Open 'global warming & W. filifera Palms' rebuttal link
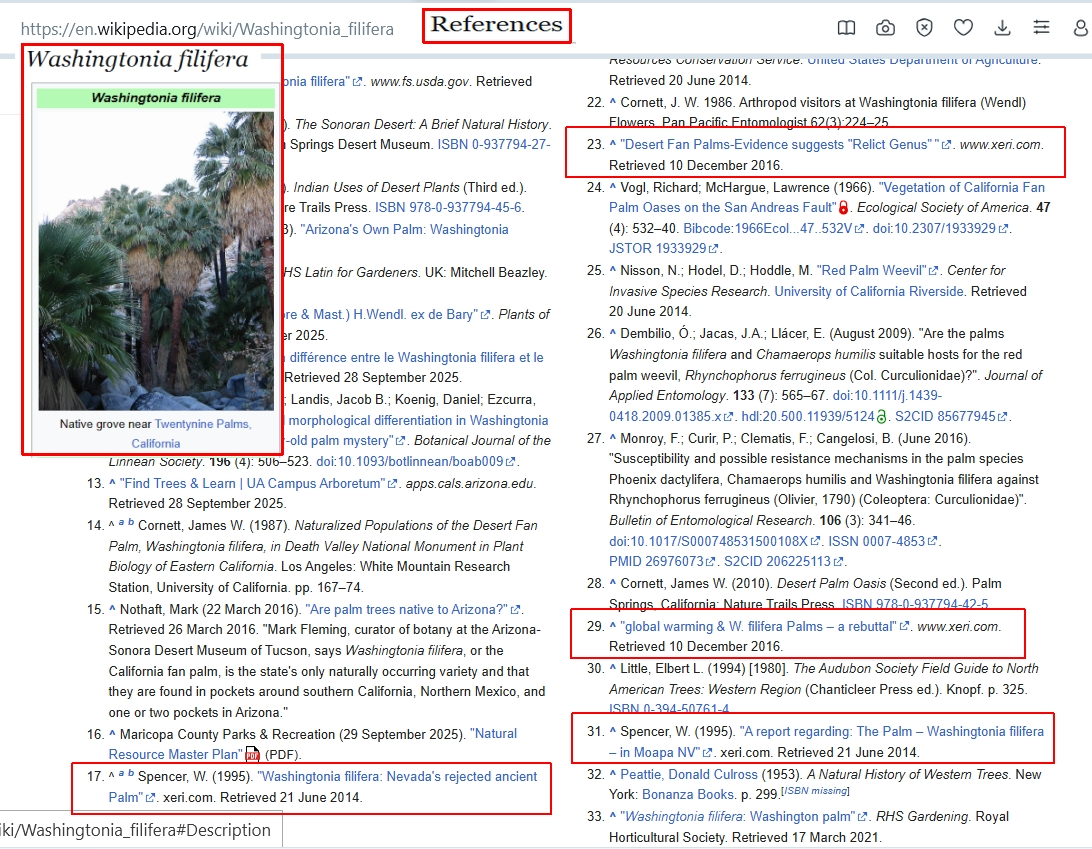 [x=764, y=626]
